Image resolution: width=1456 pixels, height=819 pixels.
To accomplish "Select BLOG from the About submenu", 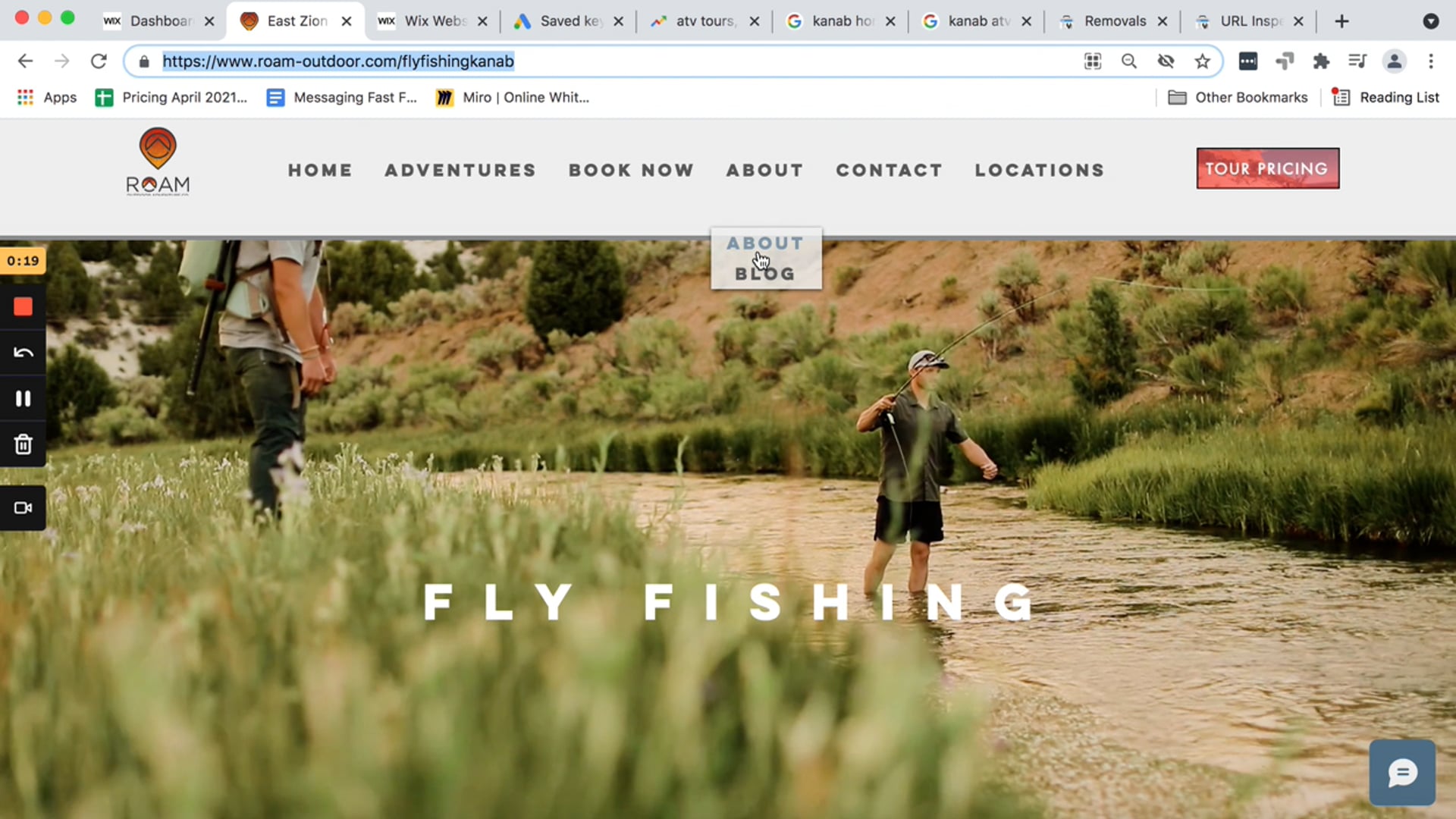I will [765, 273].
